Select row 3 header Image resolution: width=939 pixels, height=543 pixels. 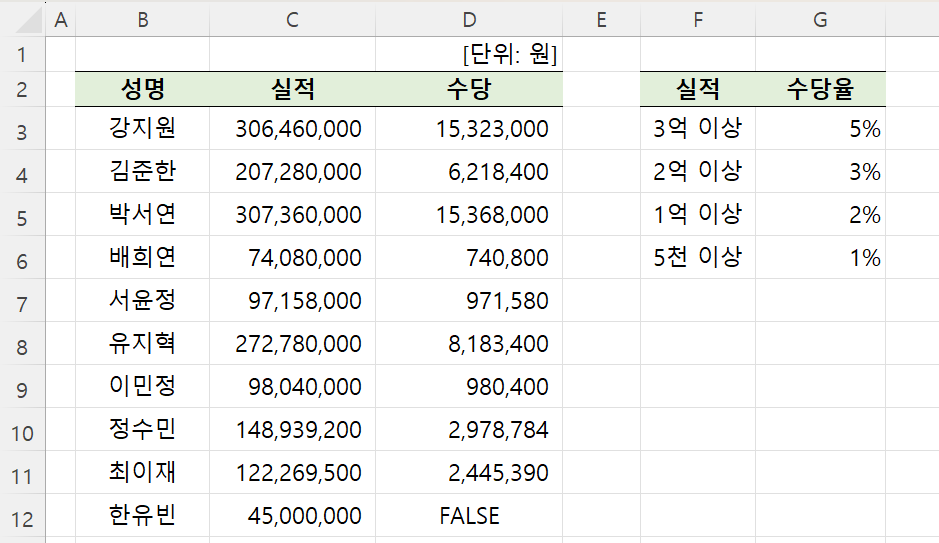[23, 128]
